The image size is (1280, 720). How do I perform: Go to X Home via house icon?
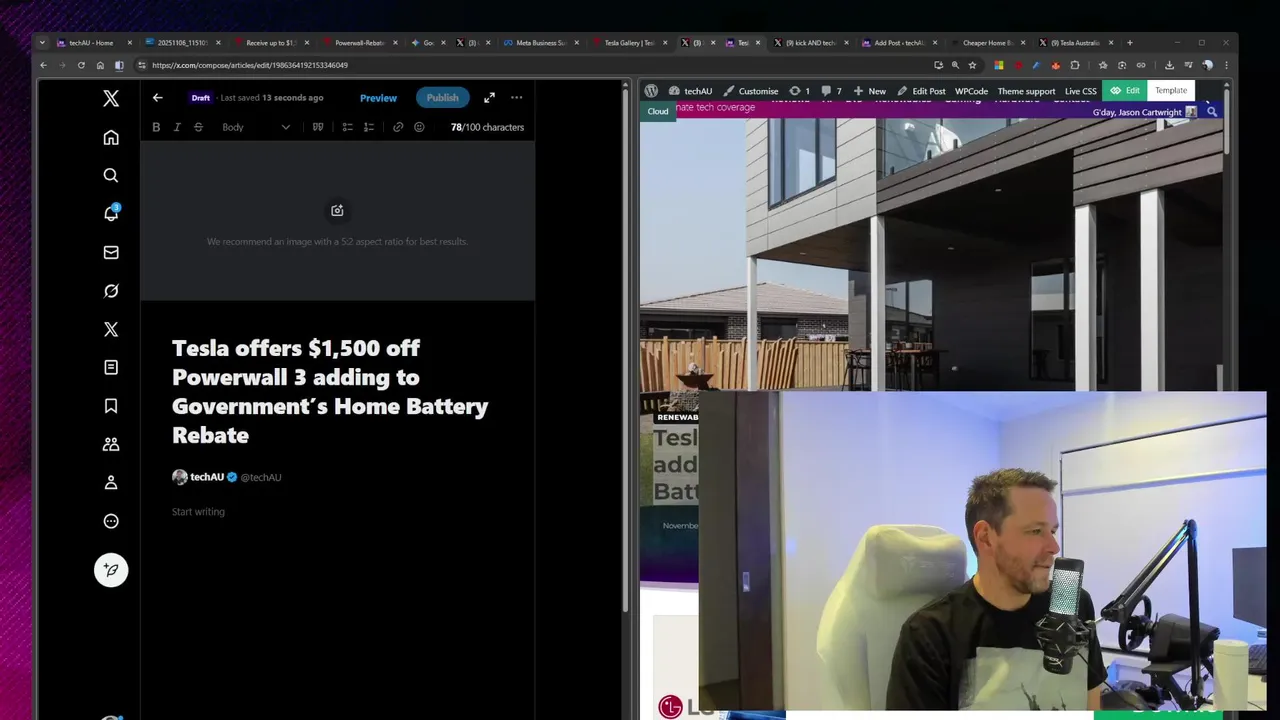click(111, 137)
